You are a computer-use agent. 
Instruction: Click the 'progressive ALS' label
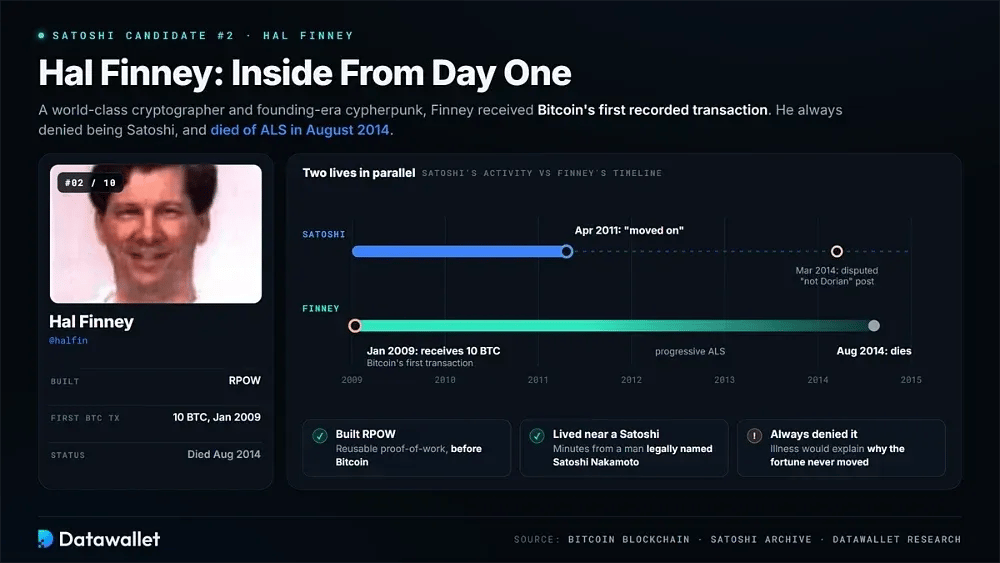click(690, 351)
